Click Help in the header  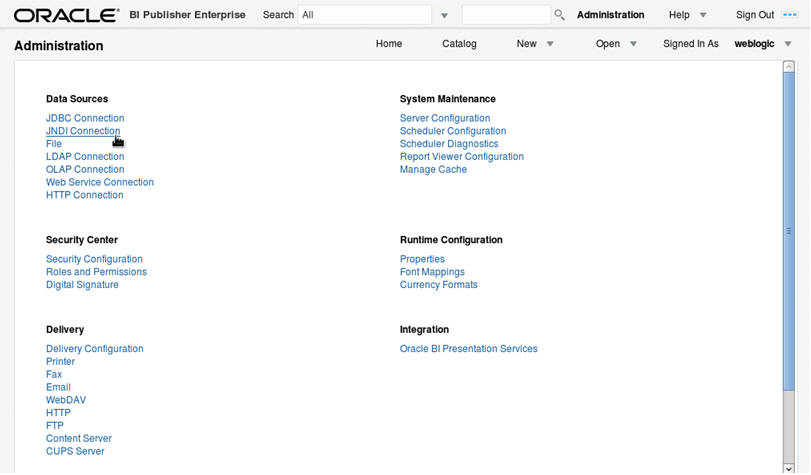click(679, 15)
